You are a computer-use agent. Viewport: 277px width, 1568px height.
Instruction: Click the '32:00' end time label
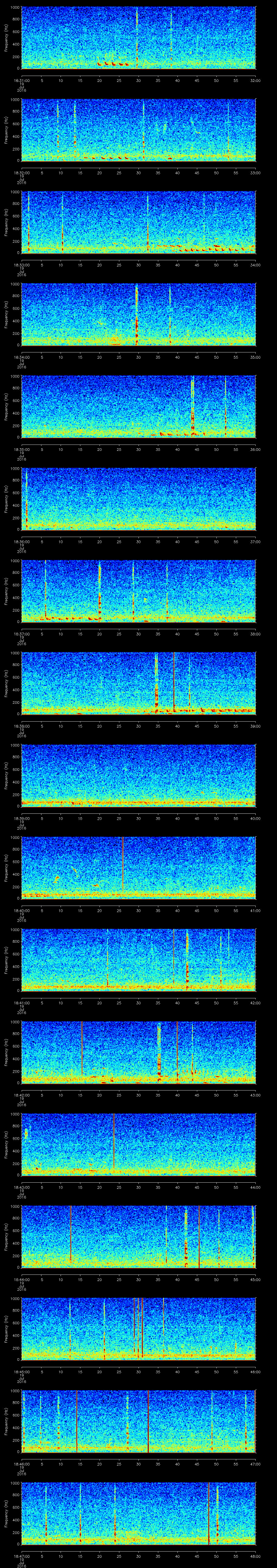(x=255, y=80)
